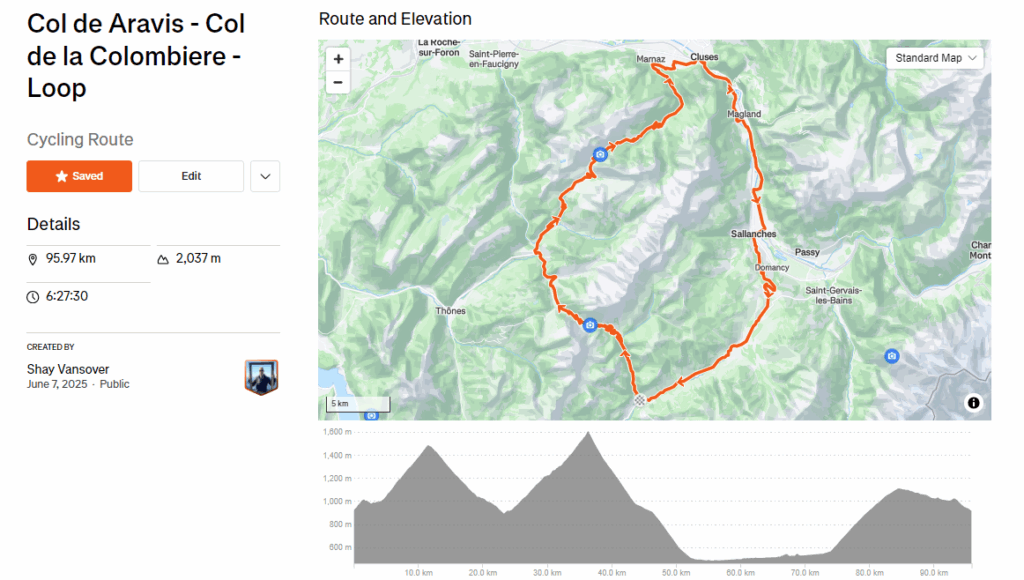Open photo marker on southern route segment

tap(590, 325)
